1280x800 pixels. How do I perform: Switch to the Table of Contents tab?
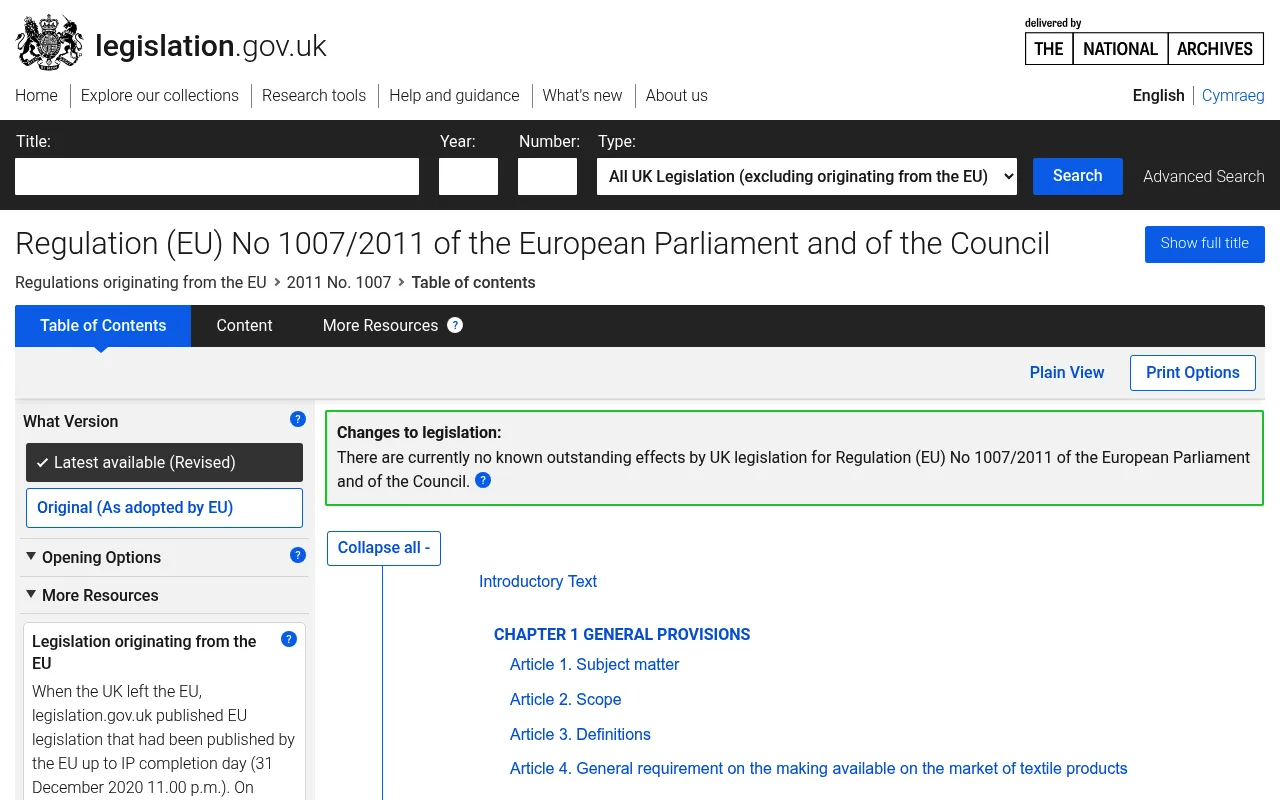[103, 325]
